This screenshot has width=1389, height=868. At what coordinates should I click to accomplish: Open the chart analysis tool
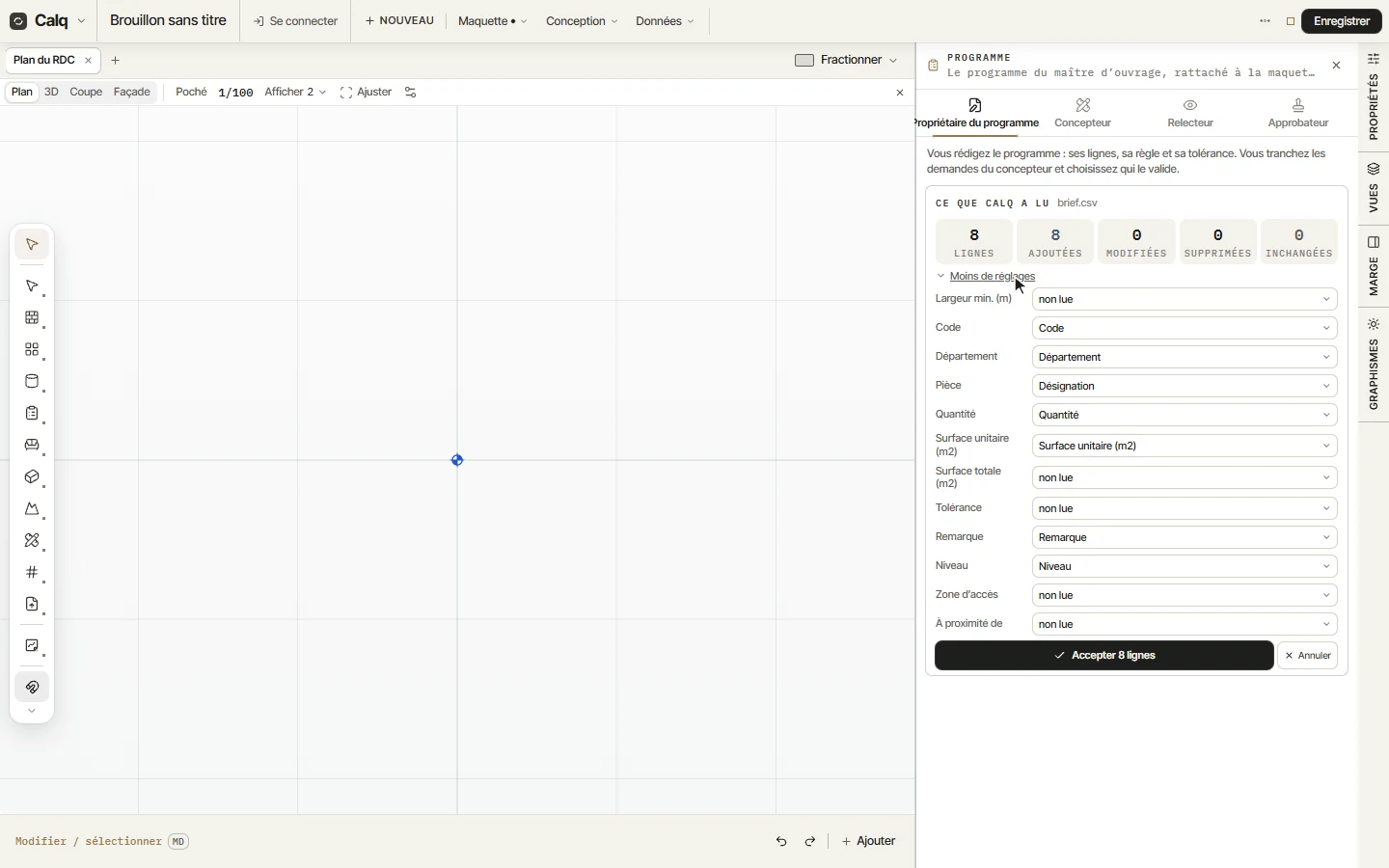32,646
